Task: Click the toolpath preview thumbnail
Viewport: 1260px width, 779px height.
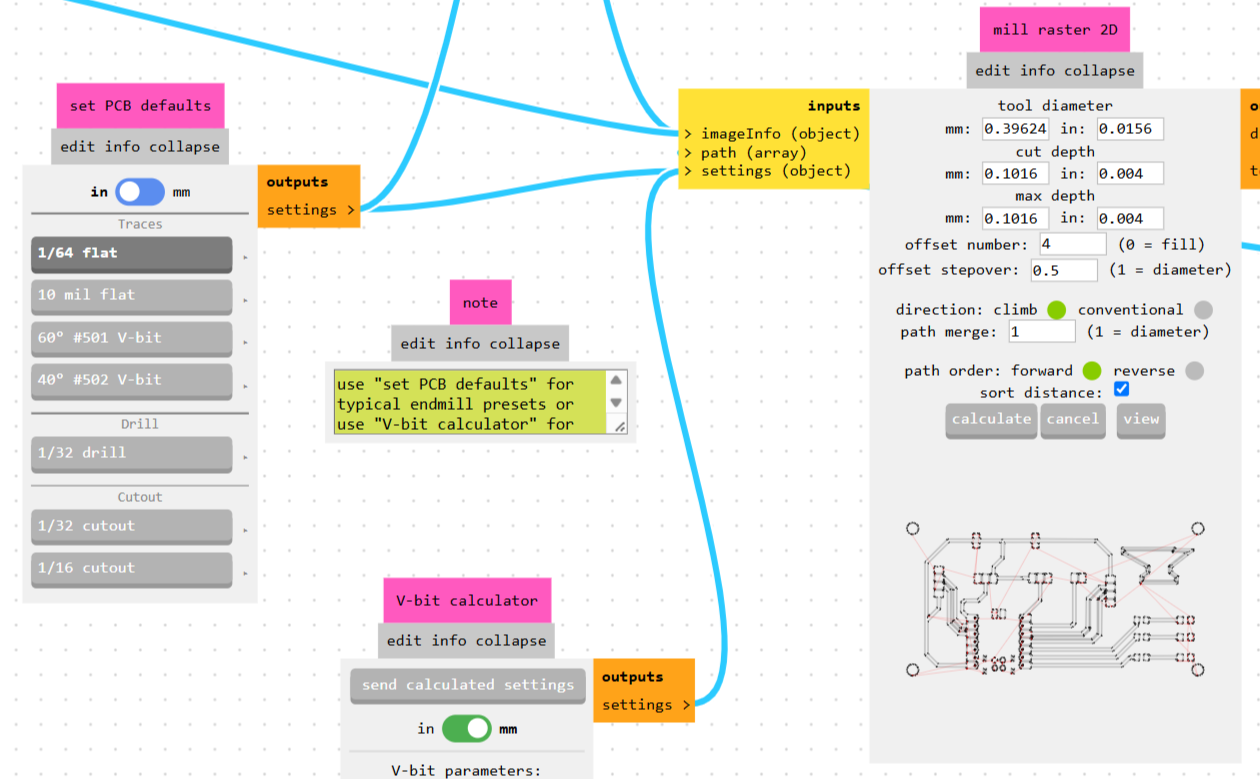Action: 1055,602
